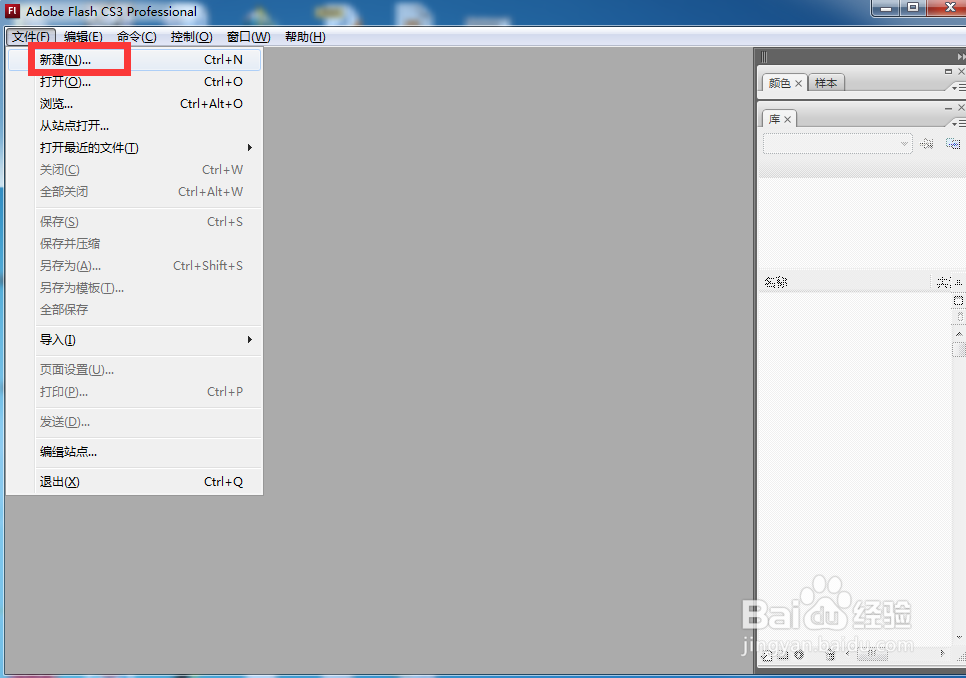Choose 浏览... menu entry

tap(134, 103)
